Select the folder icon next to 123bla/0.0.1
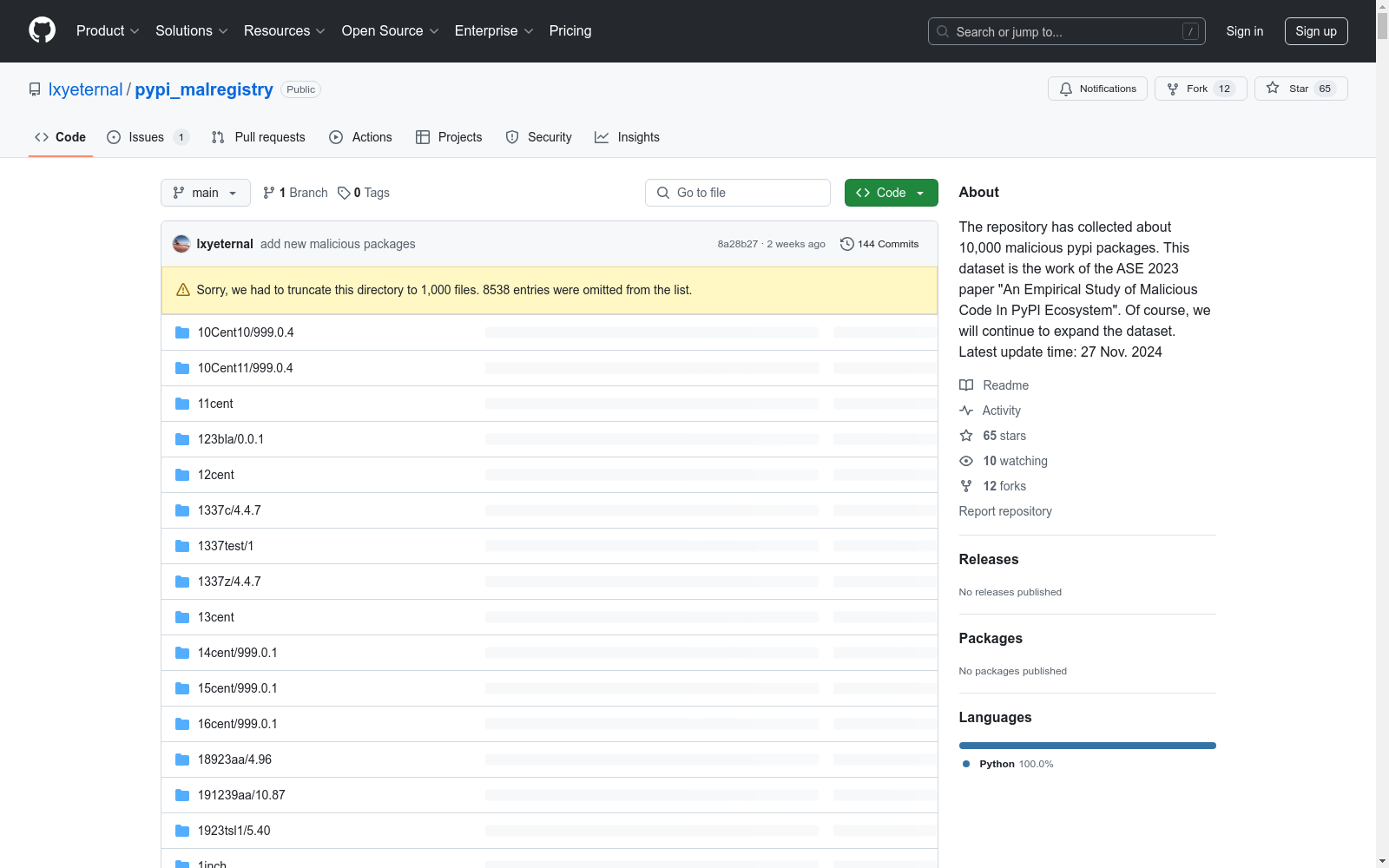1389x868 pixels. (182, 439)
